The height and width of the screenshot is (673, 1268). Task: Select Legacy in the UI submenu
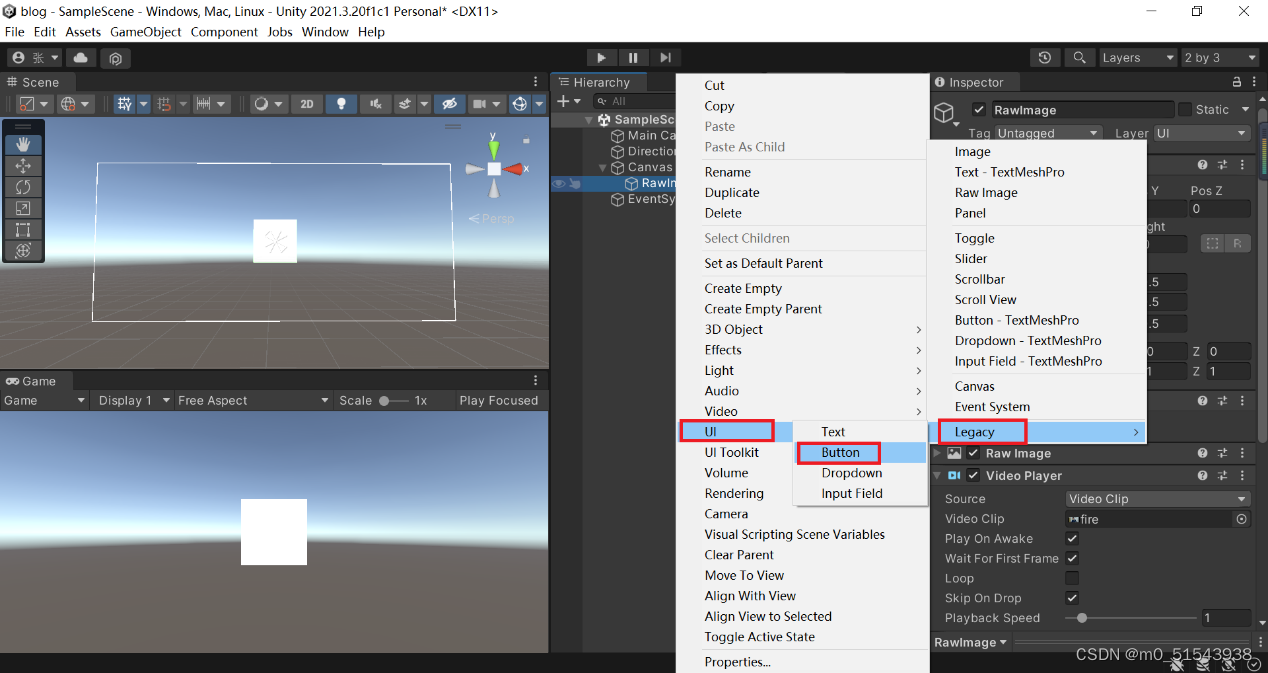(x=981, y=431)
